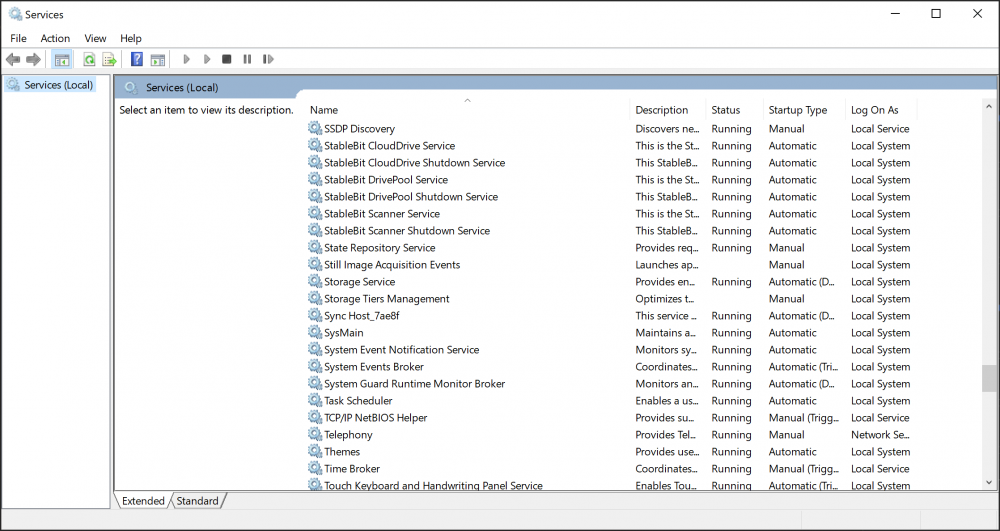This screenshot has height=531, width=1000.
Task: Click the Forward arrow toolbar icon
Action: 33,59
